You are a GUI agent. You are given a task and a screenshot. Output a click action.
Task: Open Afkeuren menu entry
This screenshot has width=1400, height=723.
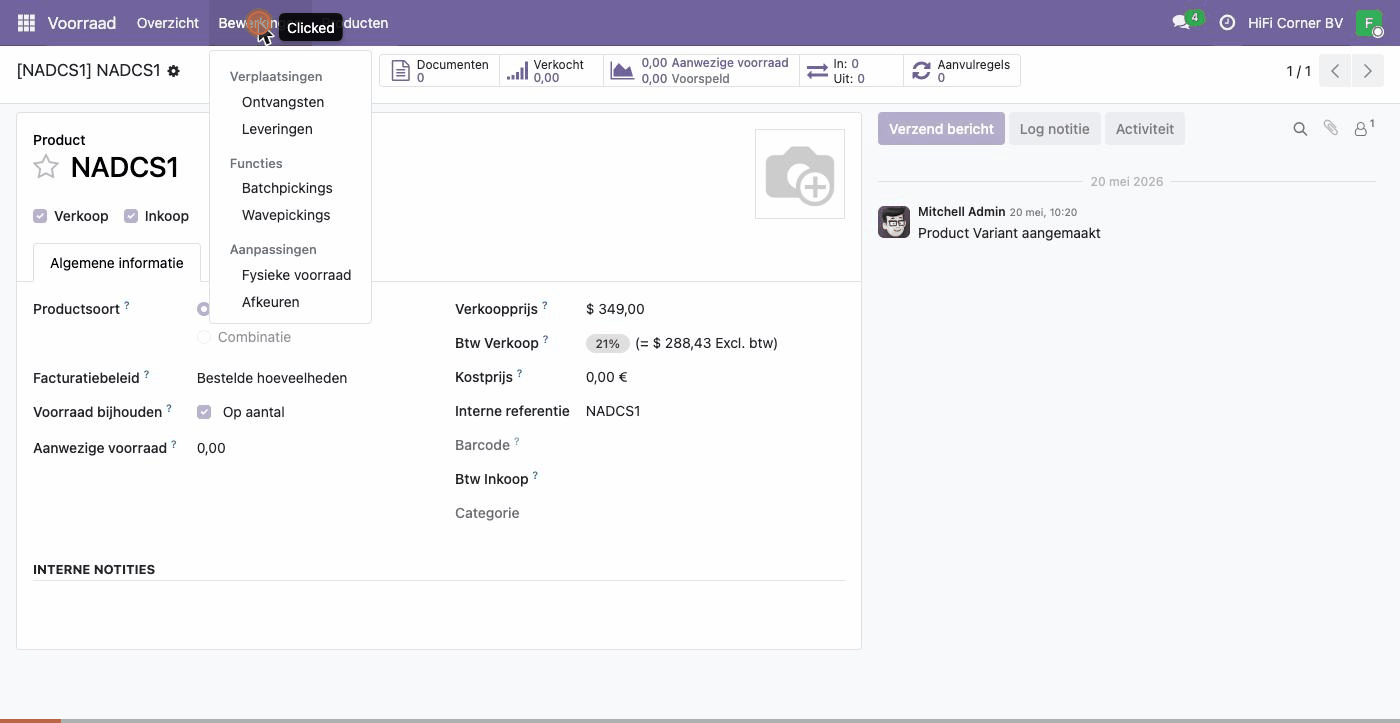pyautogui.click(x=270, y=302)
